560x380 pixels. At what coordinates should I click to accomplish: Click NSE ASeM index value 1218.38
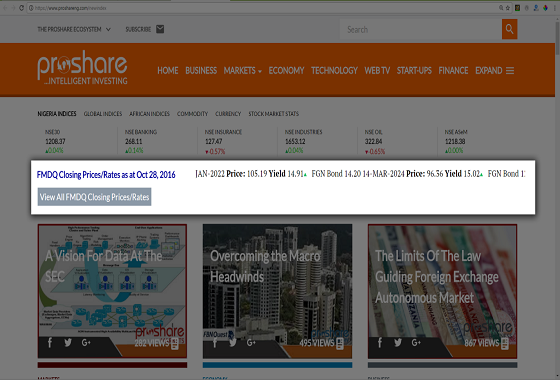455,141
